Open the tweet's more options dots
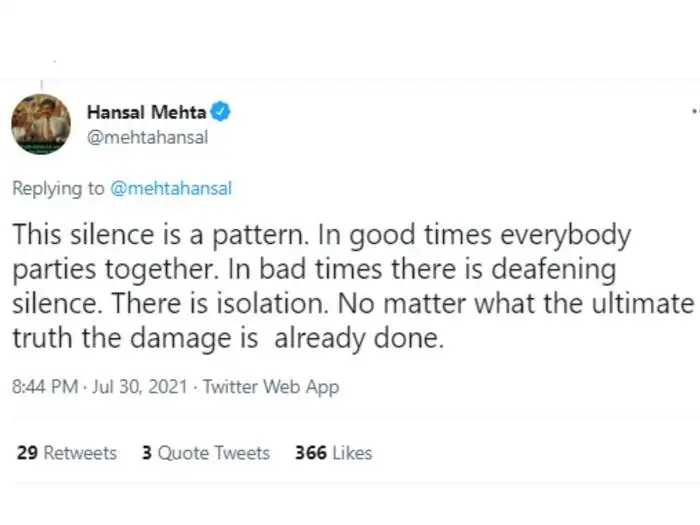The width and height of the screenshot is (700, 525). (x=694, y=113)
